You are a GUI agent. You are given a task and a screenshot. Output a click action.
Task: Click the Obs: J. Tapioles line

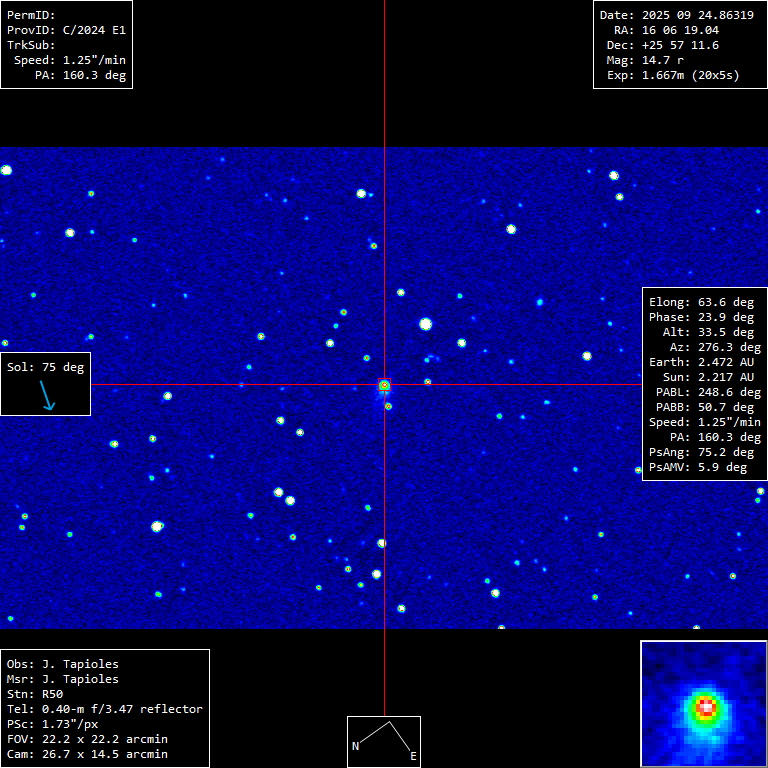click(x=62, y=664)
